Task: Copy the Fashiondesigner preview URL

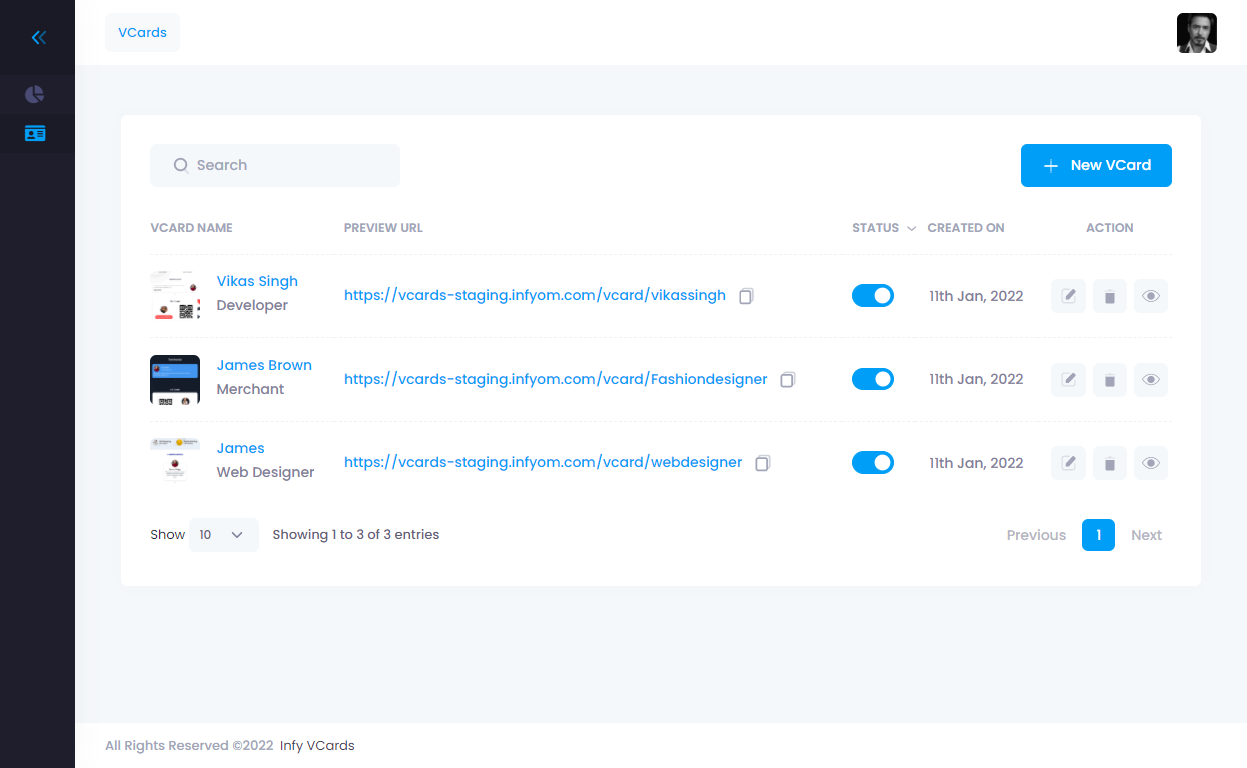Action: click(787, 380)
